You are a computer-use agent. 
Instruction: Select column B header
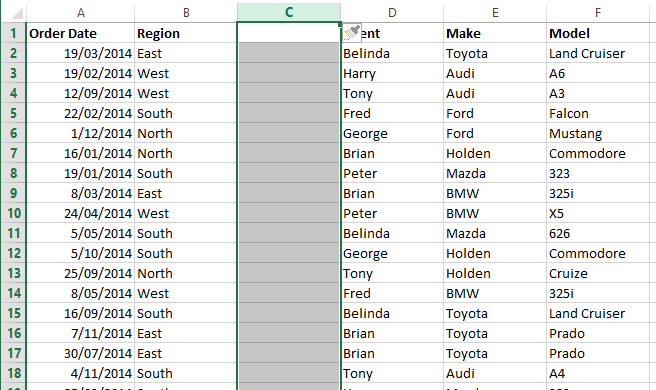[186, 13]
